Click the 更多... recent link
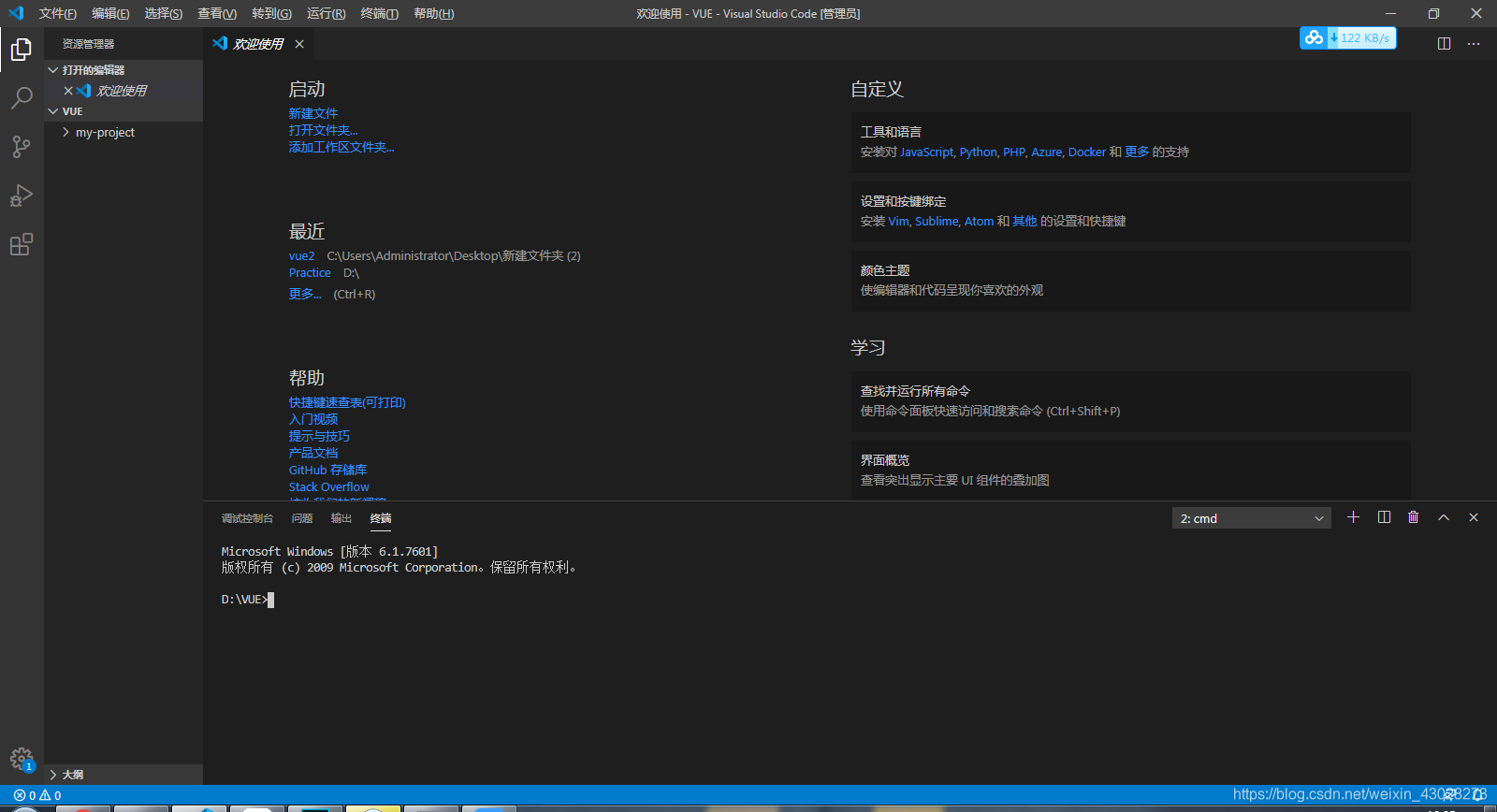This screenshot has height=812, width=1497. [305, 294]
